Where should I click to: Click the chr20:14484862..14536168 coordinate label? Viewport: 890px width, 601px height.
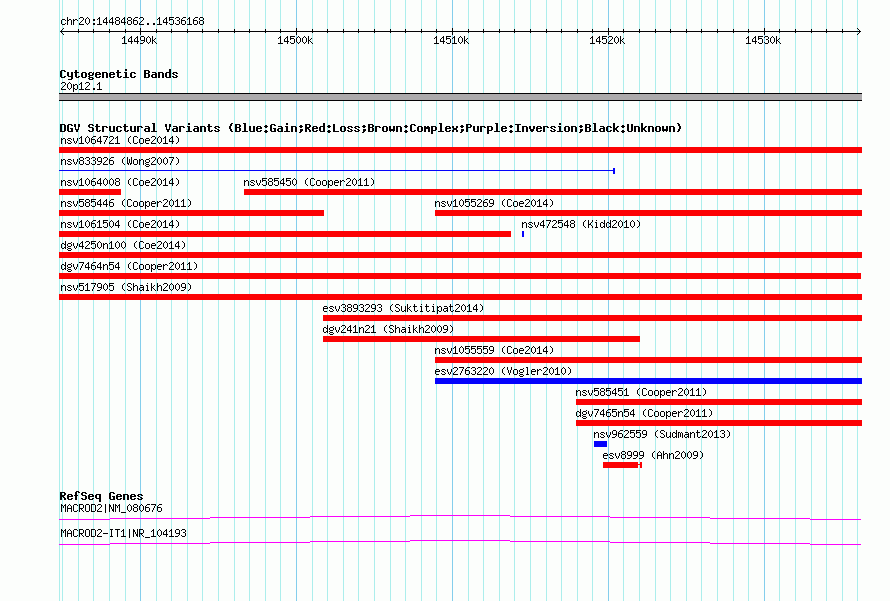click(132, 22)
